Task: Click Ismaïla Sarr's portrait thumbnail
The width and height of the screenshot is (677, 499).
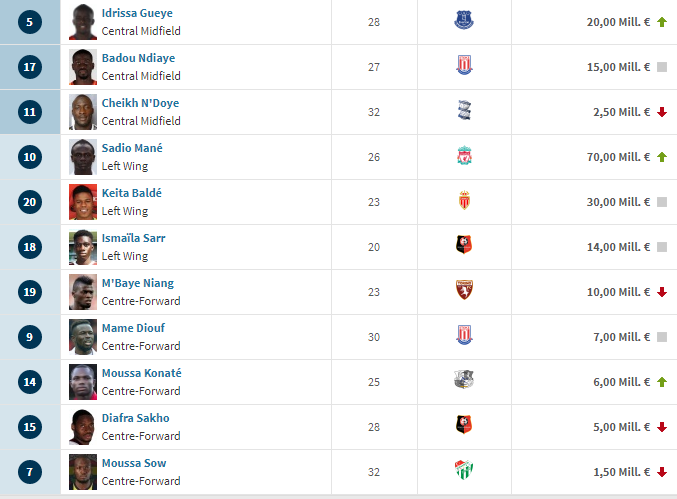Action: point(83,247)
